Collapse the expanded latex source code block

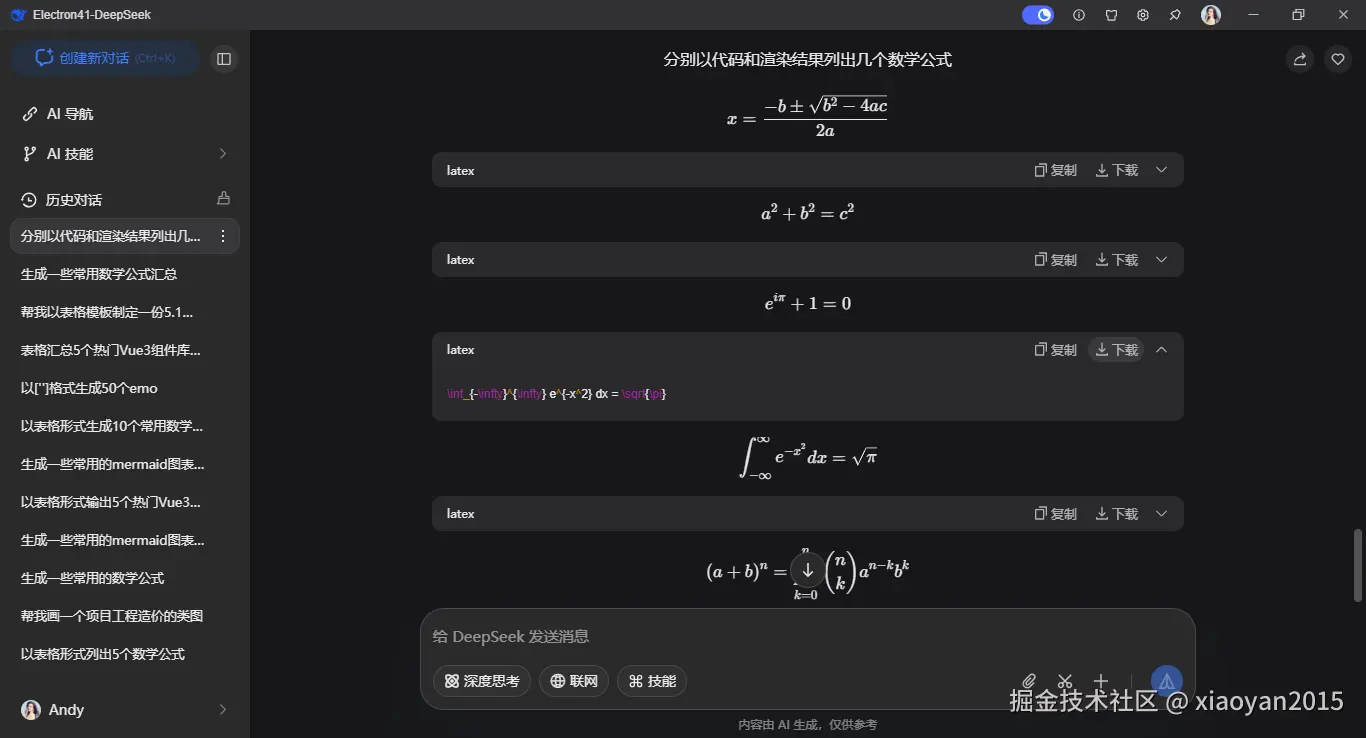1161,349
